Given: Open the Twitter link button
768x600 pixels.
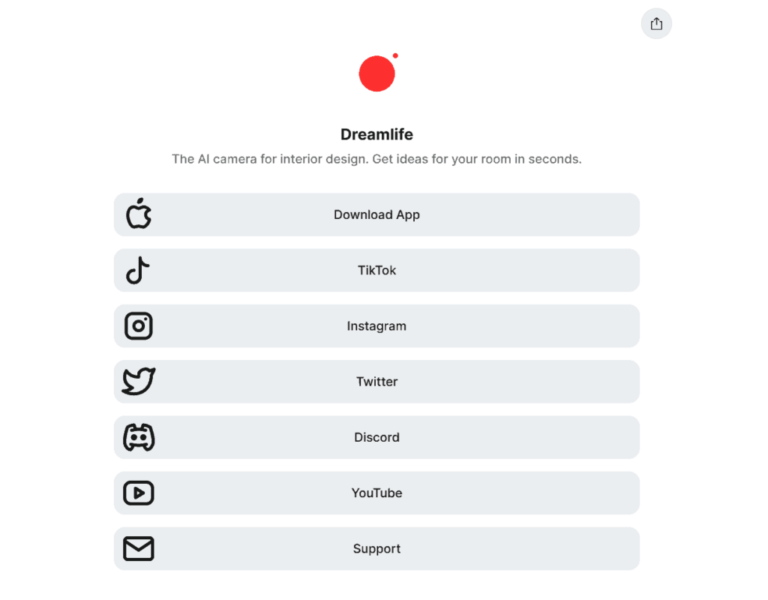Looking at the screenshot, I should click(x=377, y=382).
